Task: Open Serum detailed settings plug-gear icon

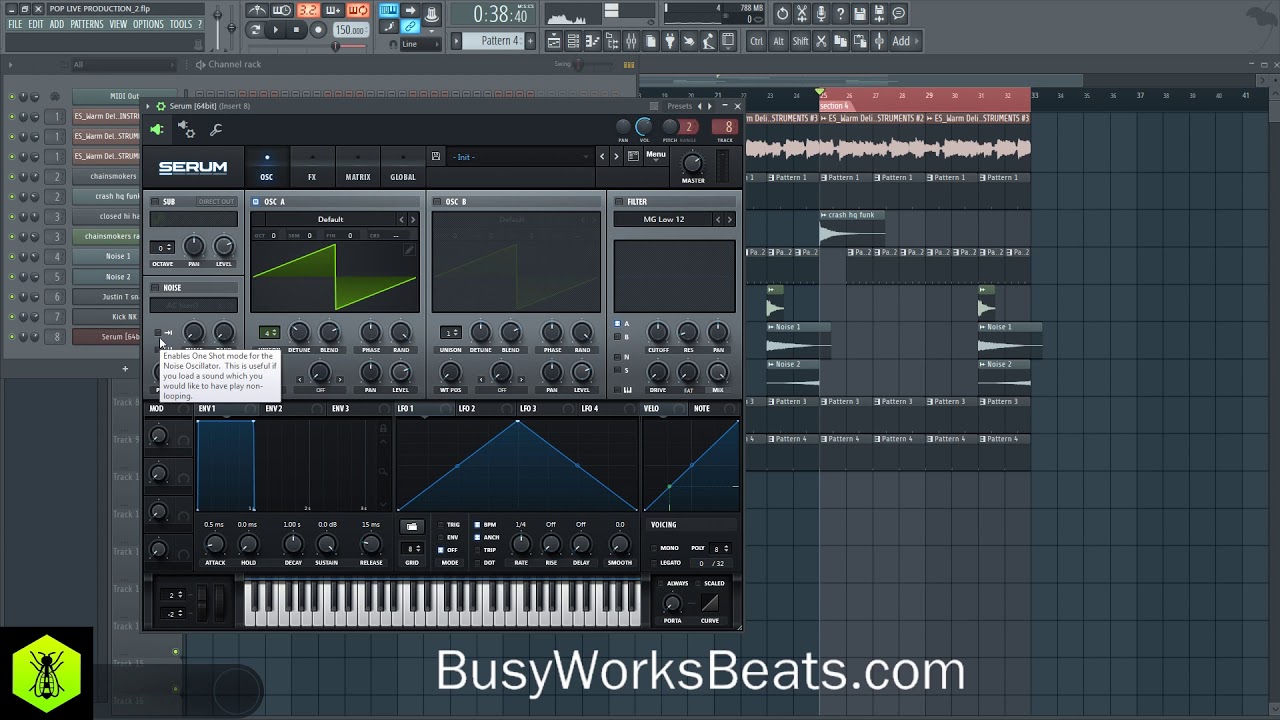Action: (x=186, y=129)
